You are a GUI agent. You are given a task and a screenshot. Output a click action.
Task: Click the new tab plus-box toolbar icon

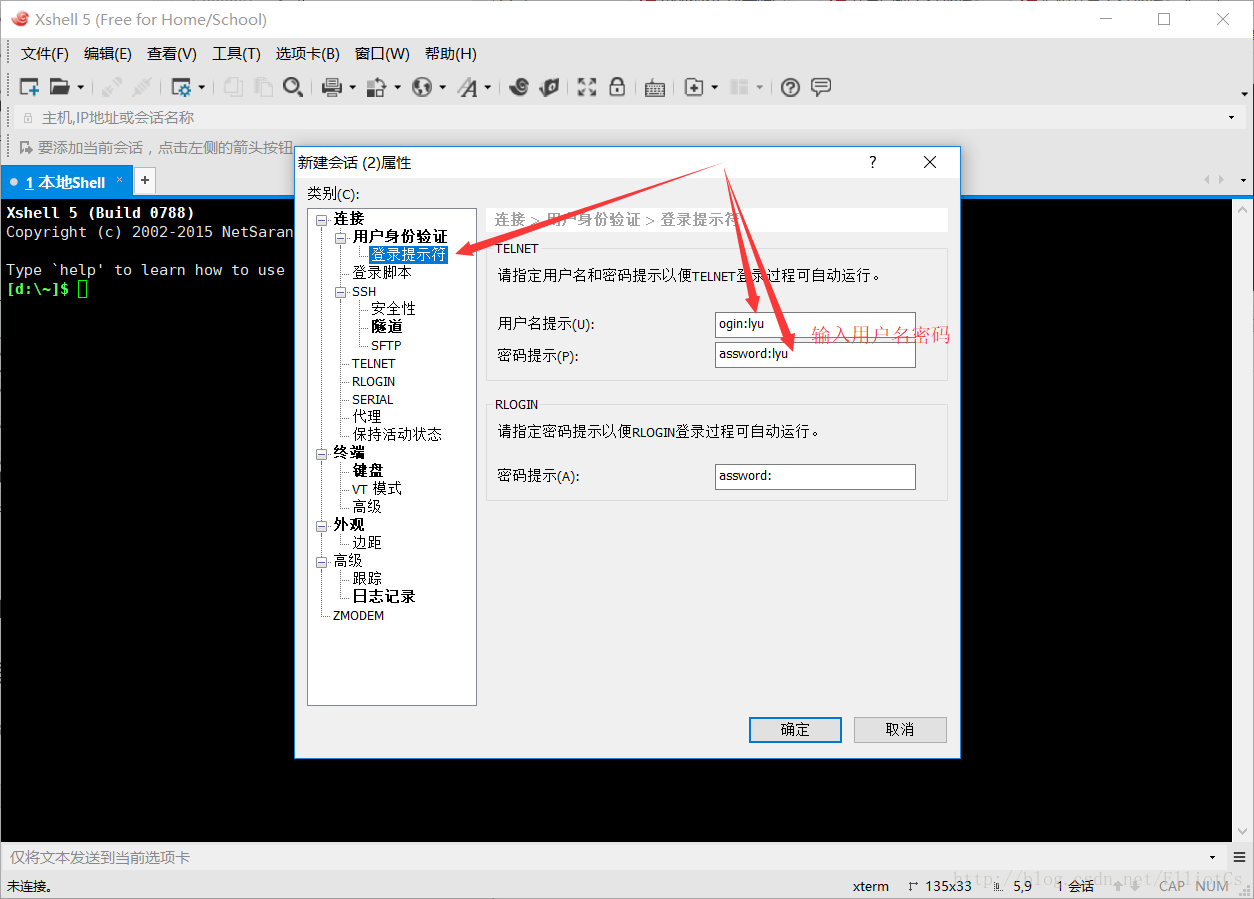[694, 87]
